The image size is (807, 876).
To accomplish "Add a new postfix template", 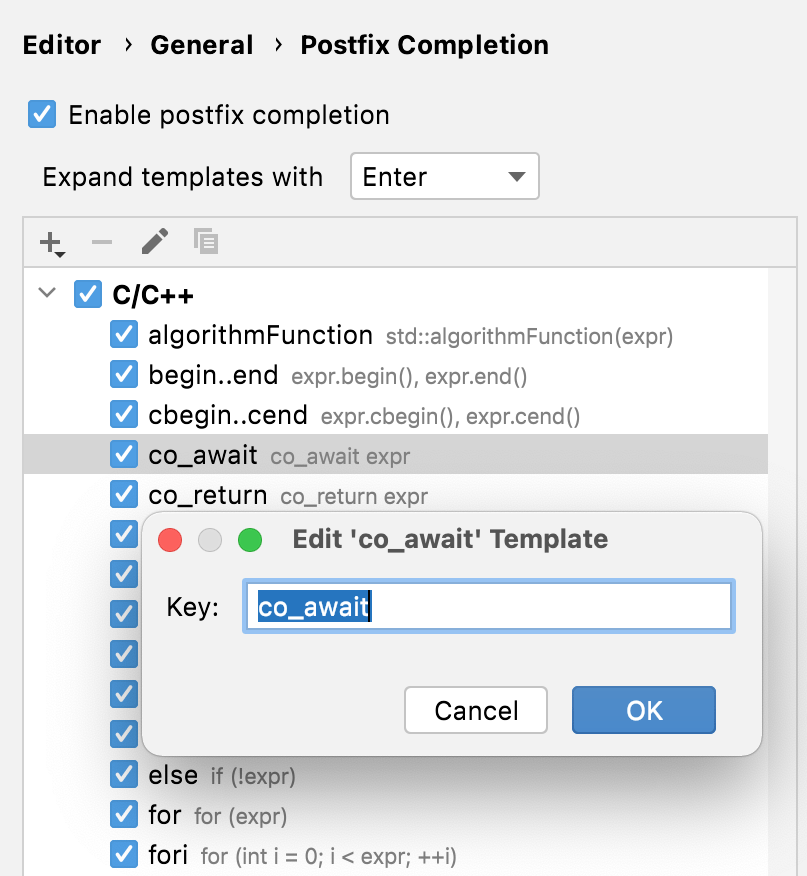I will 48,241.
